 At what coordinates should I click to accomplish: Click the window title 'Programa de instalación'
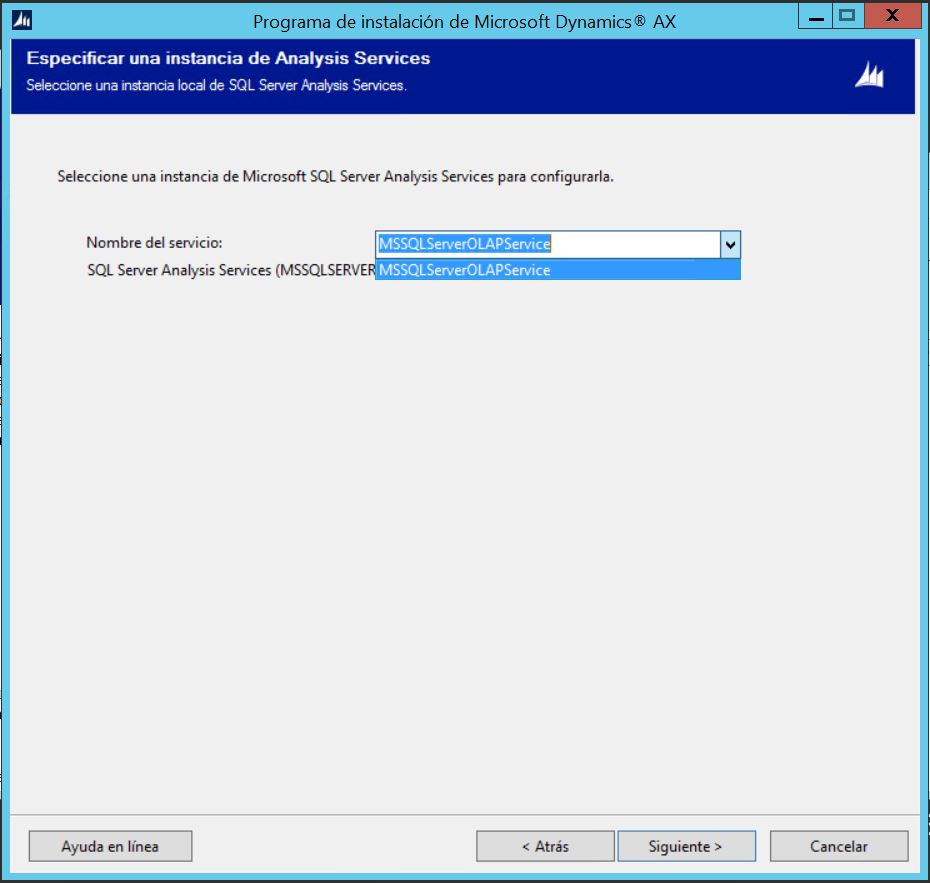point(464,22)
